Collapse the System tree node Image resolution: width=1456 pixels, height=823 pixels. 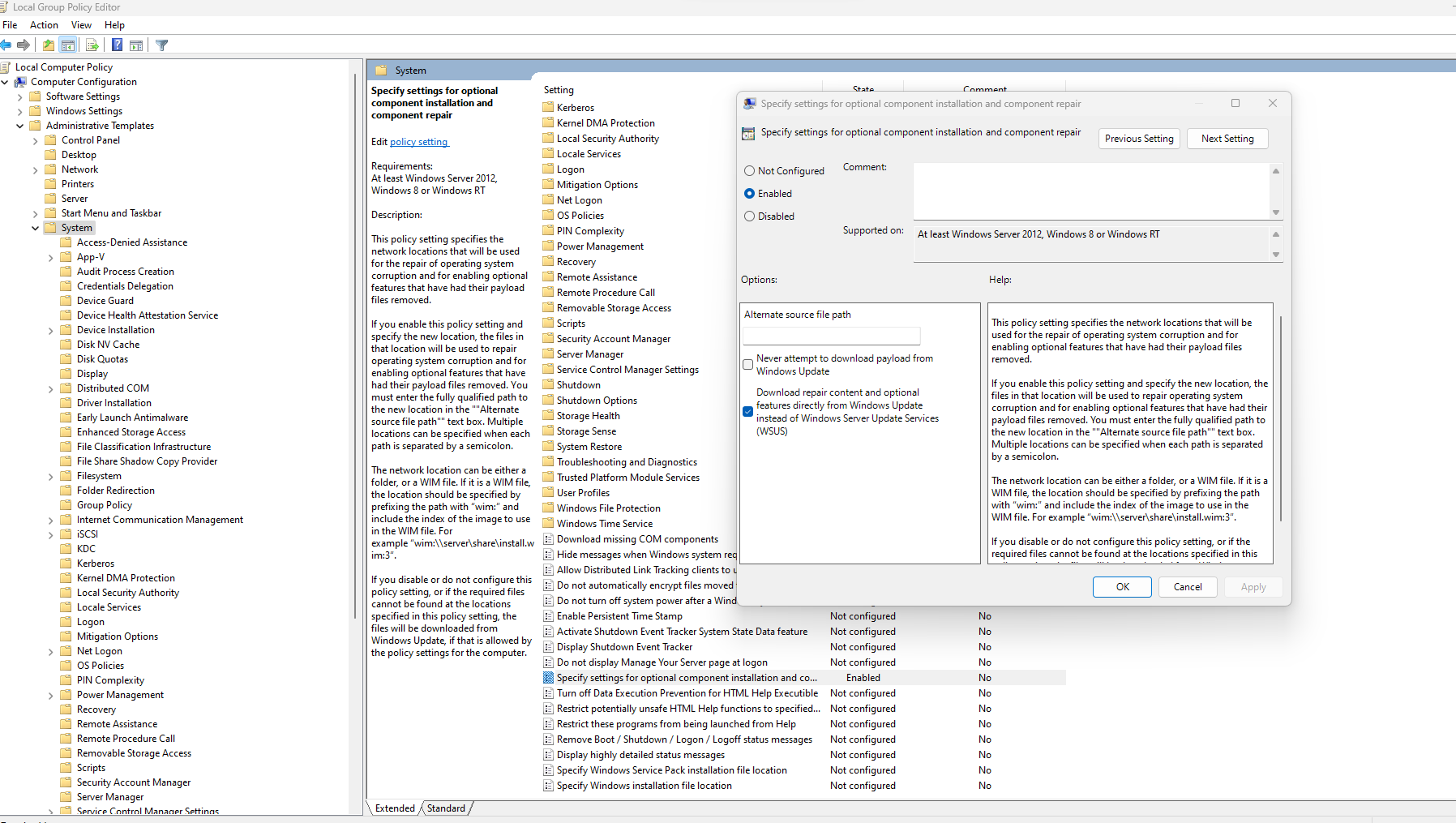pyautogui.click(x=35, y=229)
